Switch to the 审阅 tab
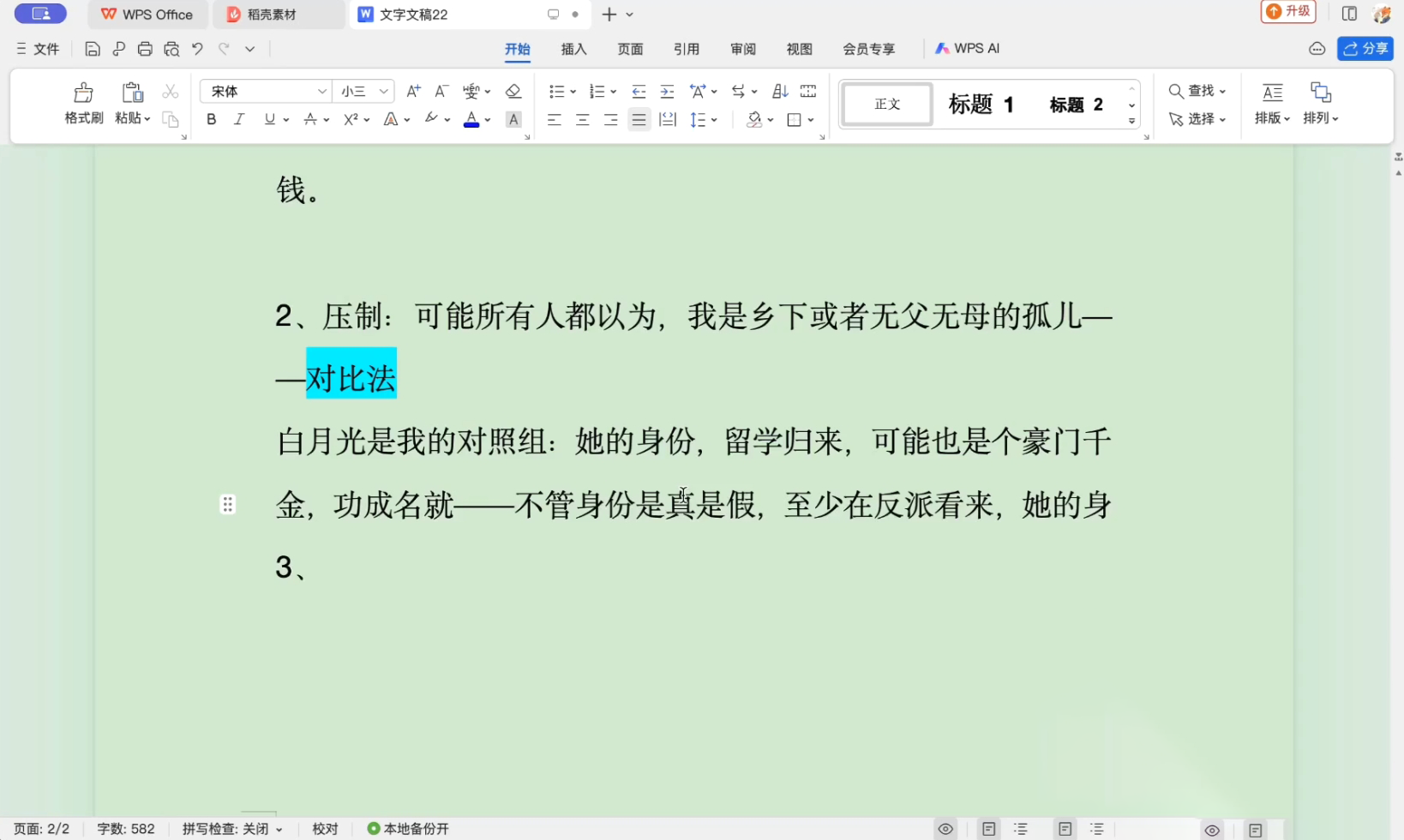Image resolution: width=1404 pixels, height=840 pixels. pos(743,49)
